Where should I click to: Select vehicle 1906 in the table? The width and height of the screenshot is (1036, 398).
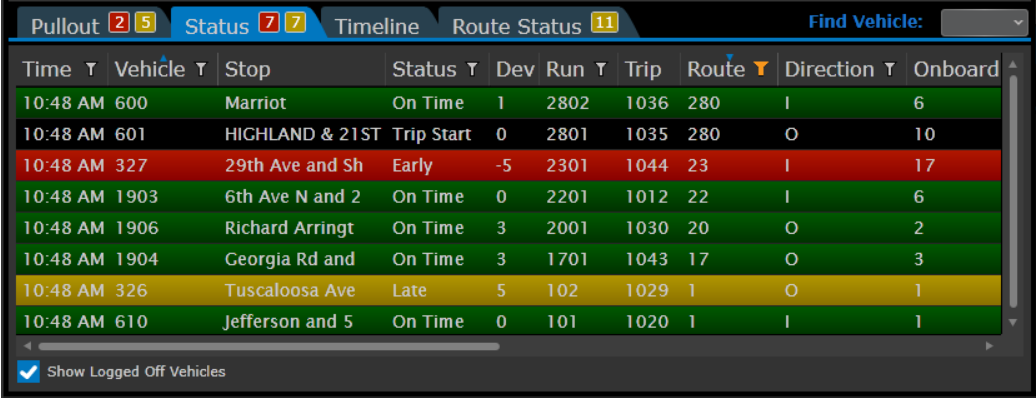click(136, 228)
